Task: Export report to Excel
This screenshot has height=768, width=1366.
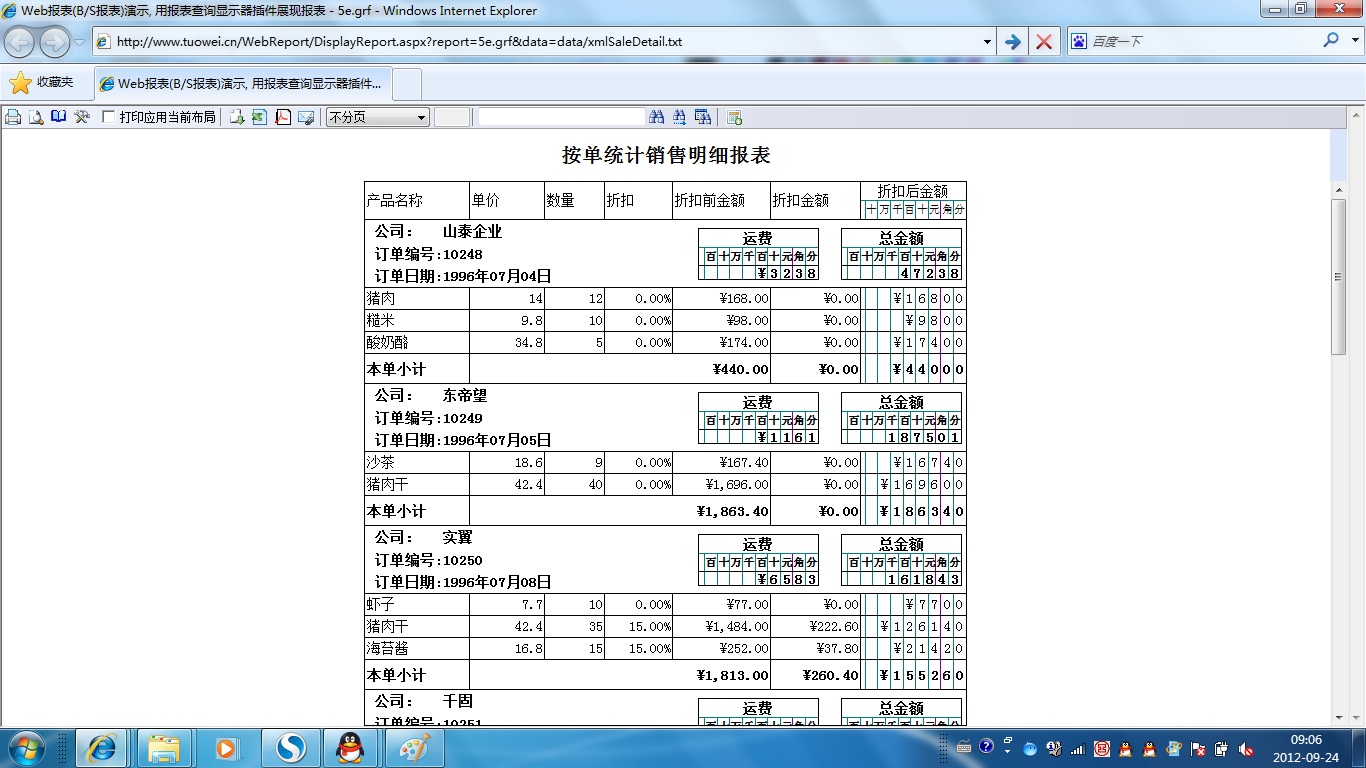Action: tap(259, 117)
